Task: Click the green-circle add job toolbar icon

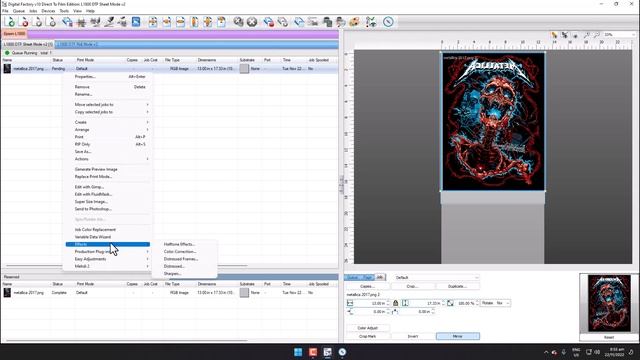Action: tap(11, 22)
